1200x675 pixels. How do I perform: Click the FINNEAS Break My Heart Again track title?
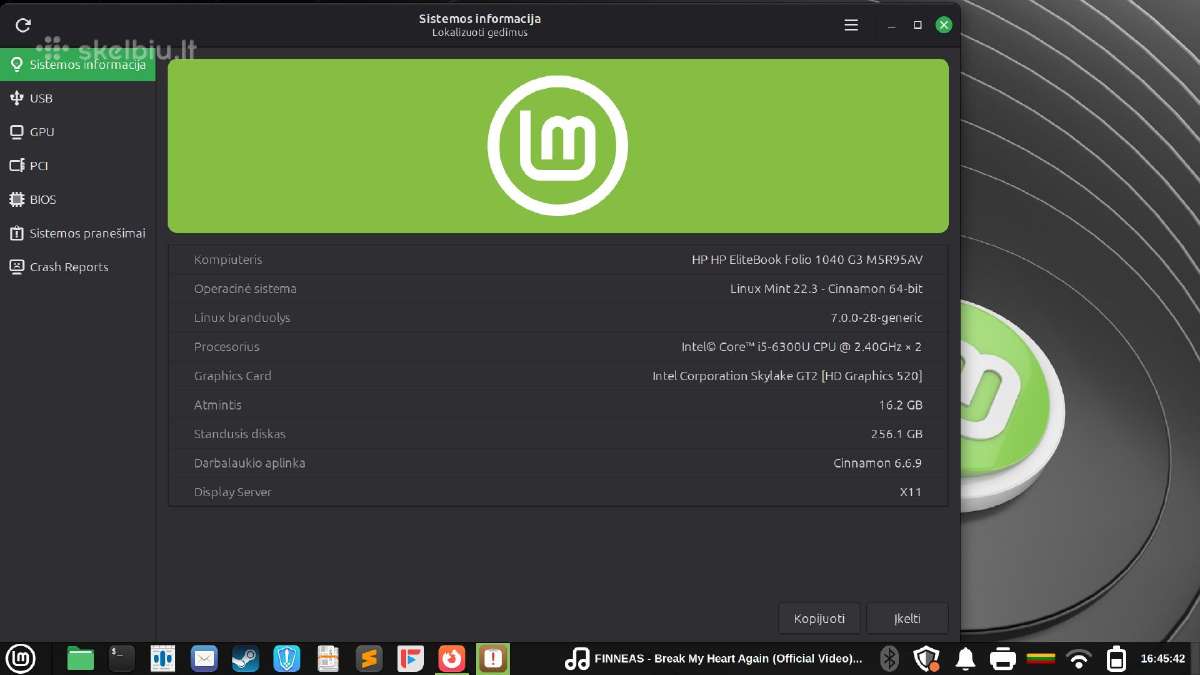[728, 659]
